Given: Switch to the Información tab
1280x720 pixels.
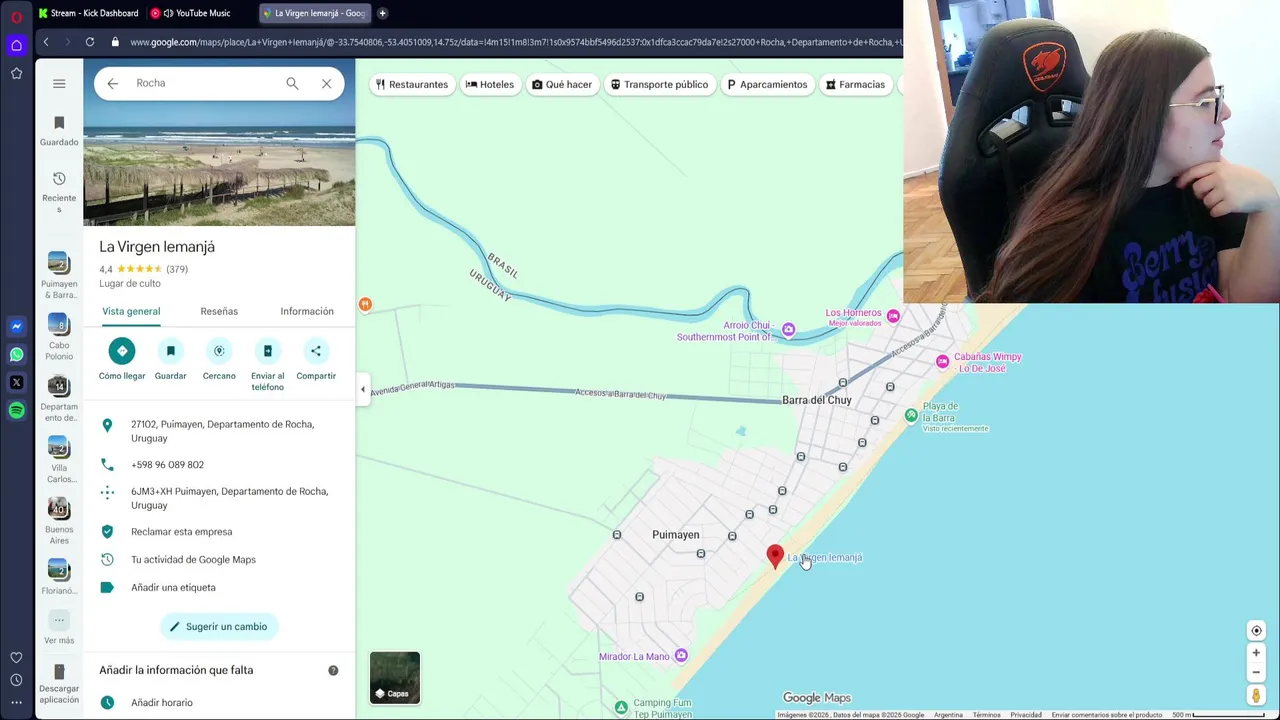Looking at the screenshot, I should click(307, 311).
